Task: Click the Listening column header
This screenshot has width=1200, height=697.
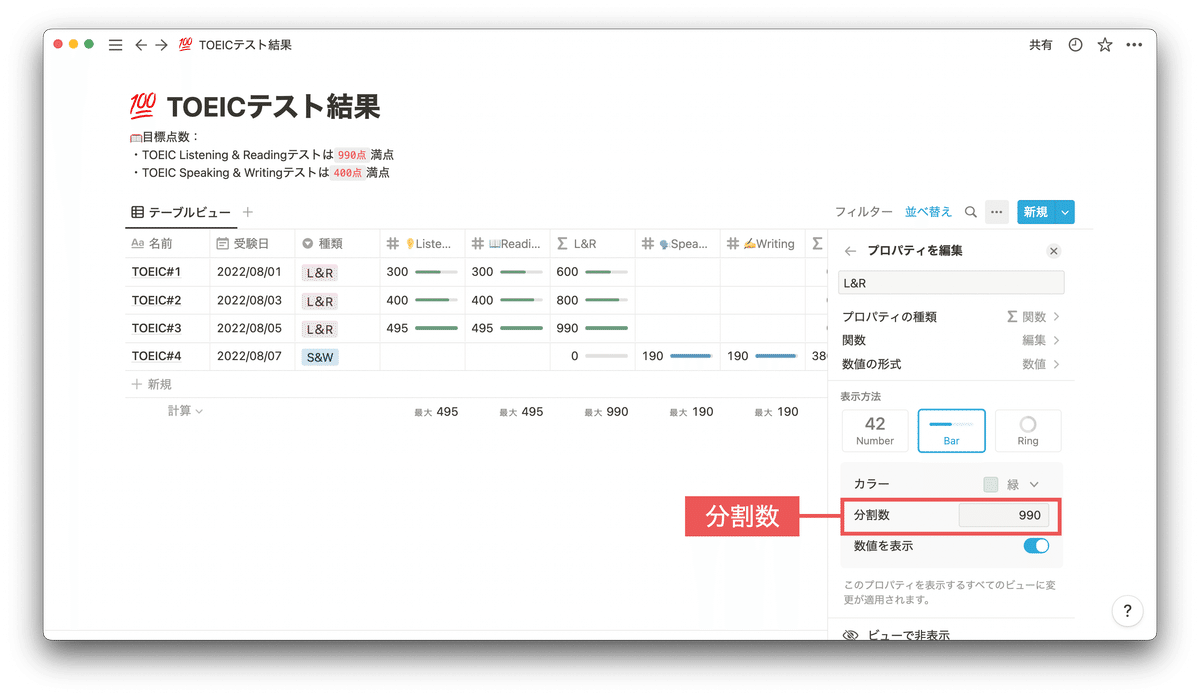Action: [x=423, y=243]
